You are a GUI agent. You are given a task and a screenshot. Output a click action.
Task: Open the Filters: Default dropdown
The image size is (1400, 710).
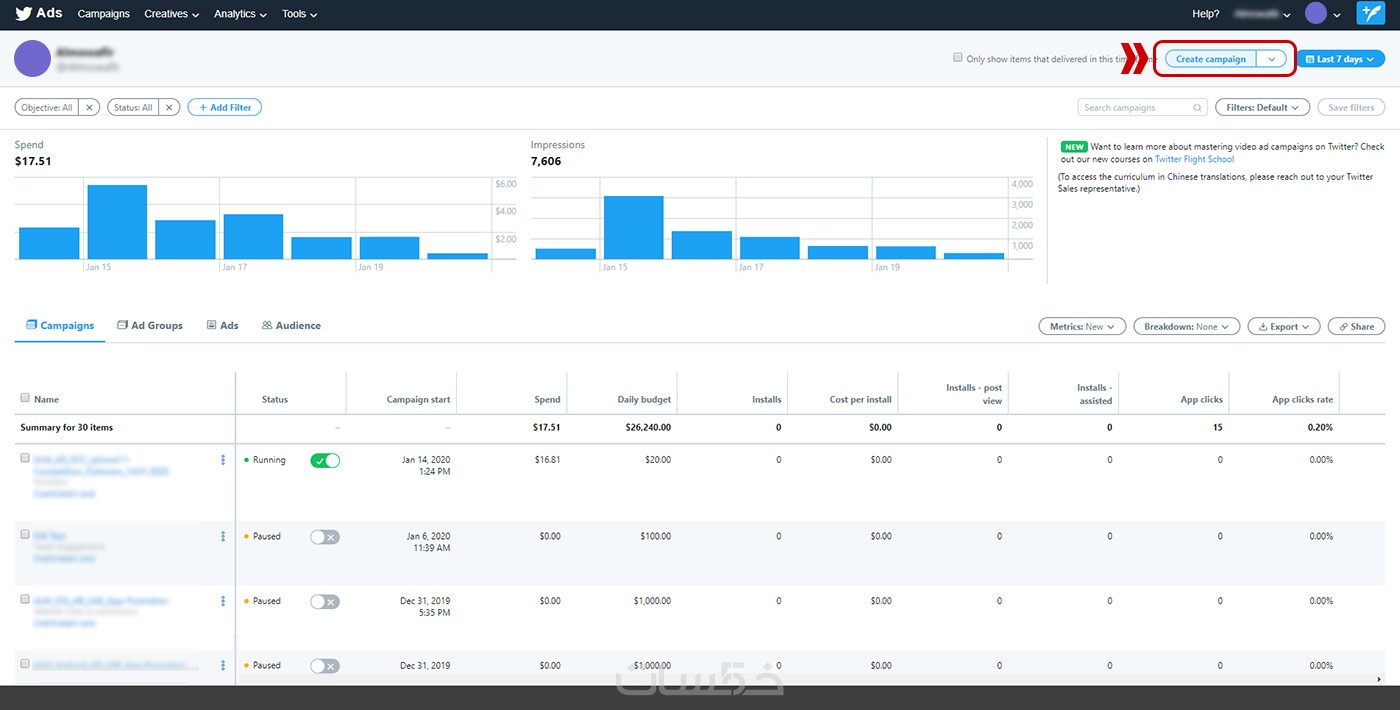click(1262, 107)
